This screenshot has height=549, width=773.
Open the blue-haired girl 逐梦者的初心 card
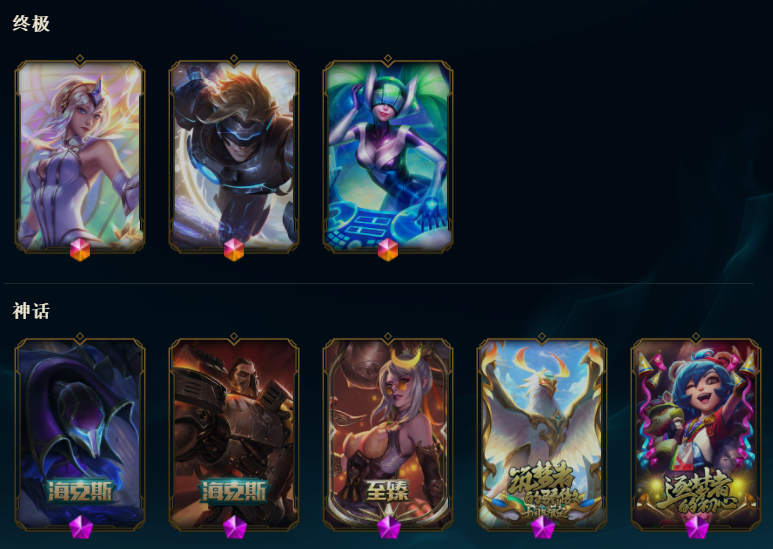click(x=696, y=434)
